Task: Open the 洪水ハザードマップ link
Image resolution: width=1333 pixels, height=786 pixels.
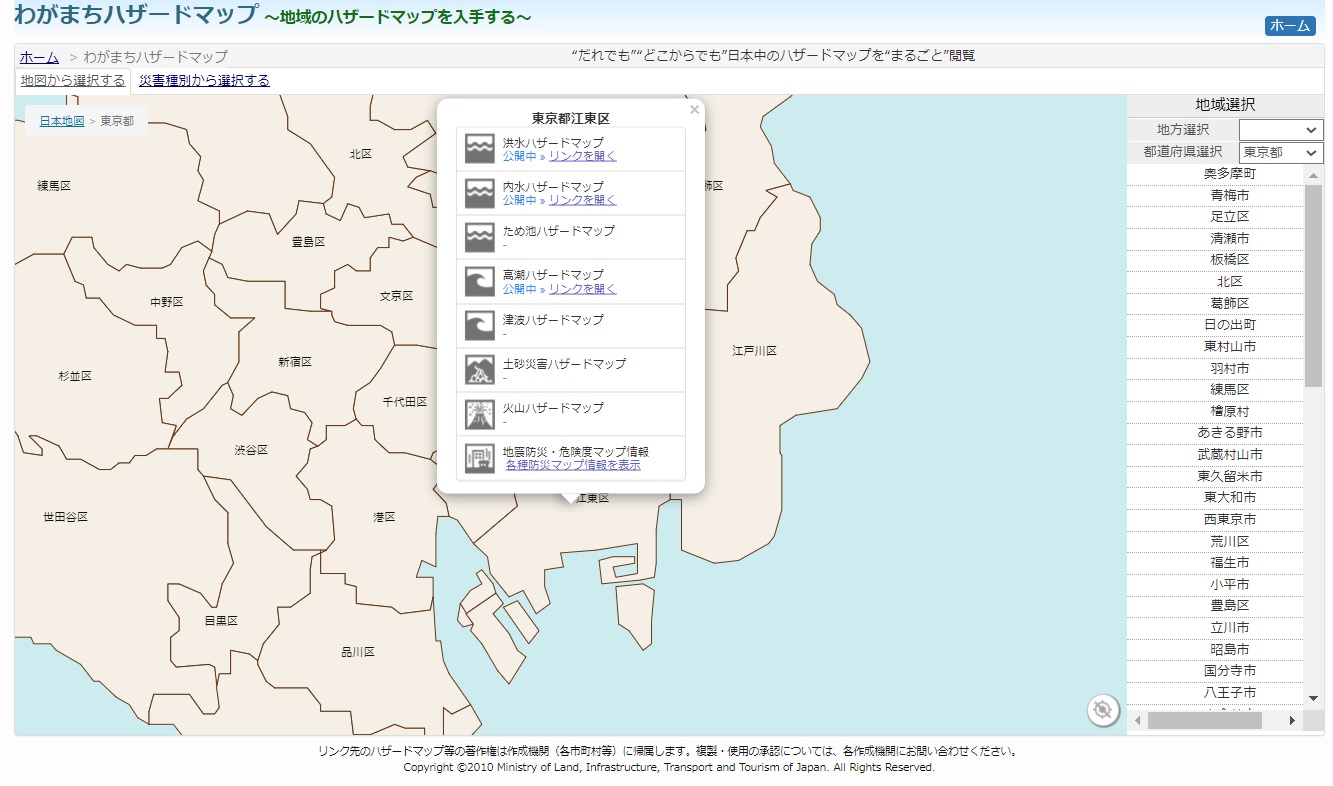Action: (x=582, y=156)
